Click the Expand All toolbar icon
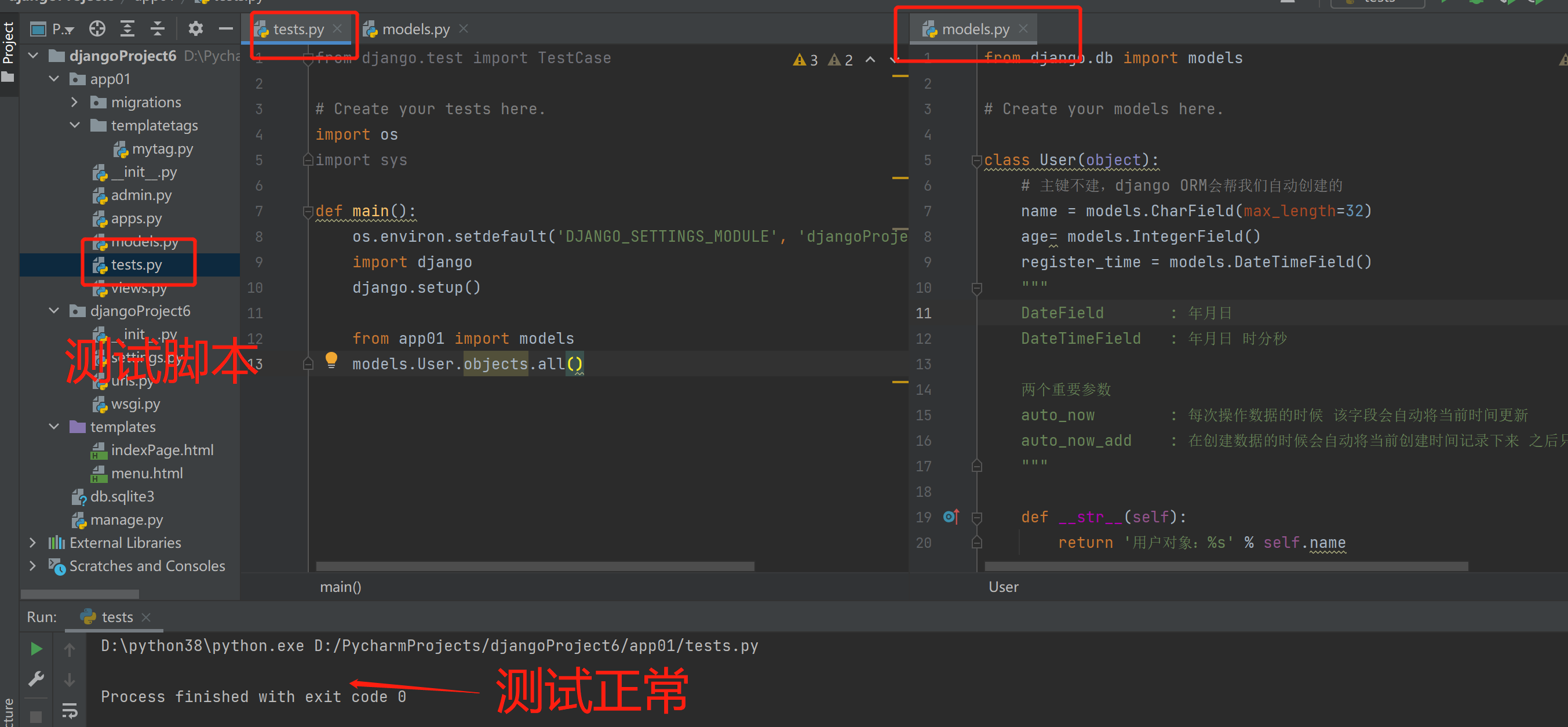 point(127,28)
